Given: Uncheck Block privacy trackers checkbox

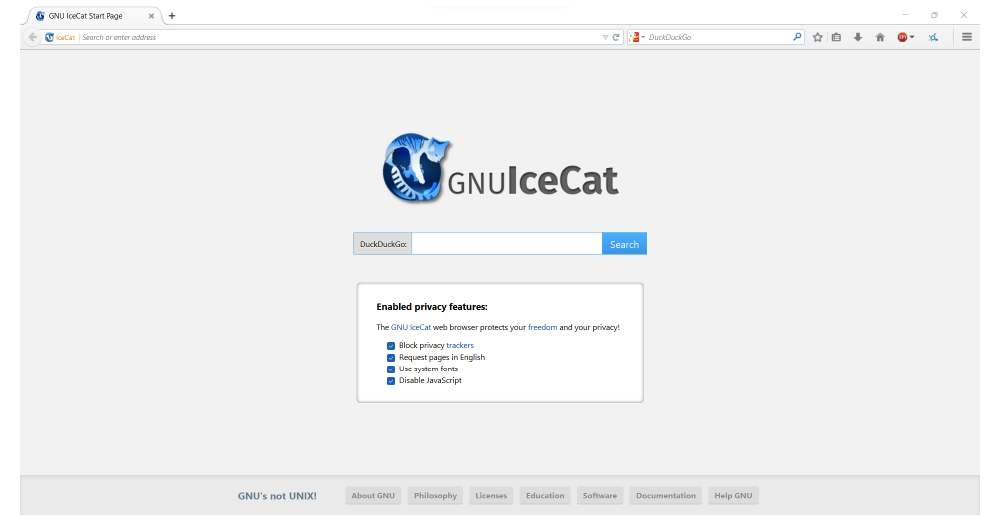Looking at the screenshot, I should pyautogui.click(x=391, y=345).
